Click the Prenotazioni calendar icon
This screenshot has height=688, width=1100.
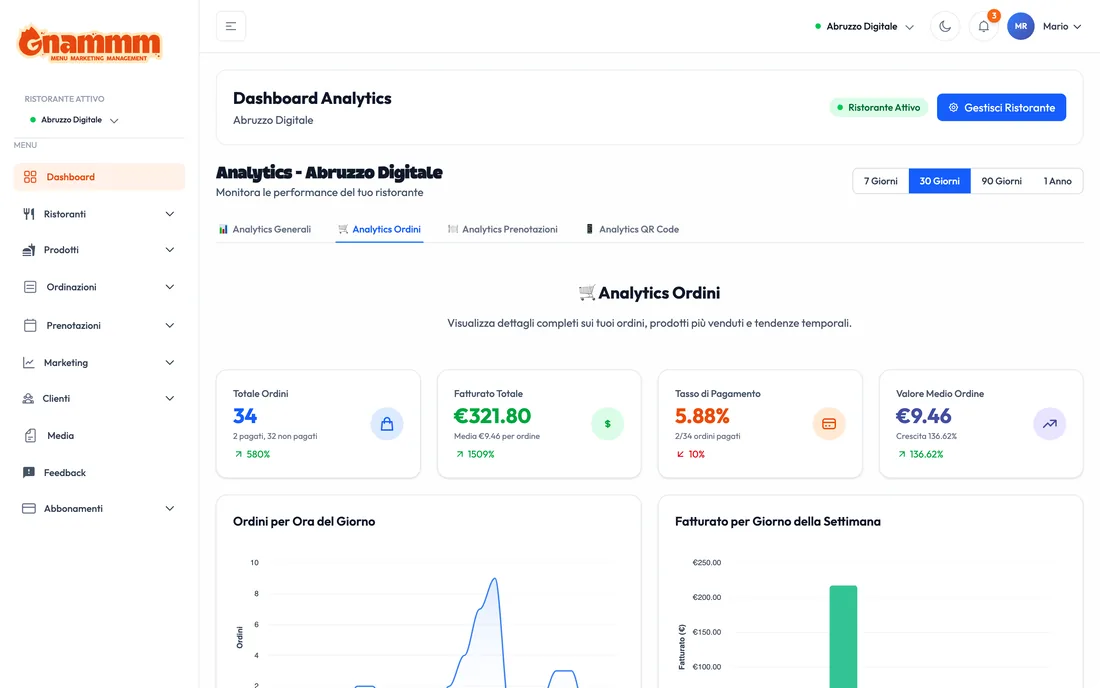tap(30, 325)
